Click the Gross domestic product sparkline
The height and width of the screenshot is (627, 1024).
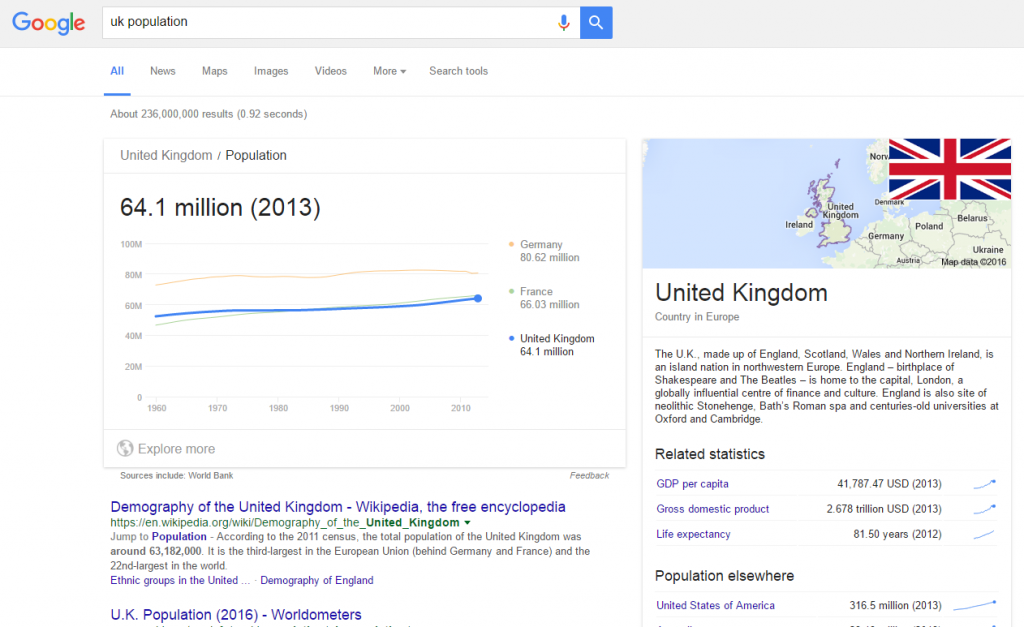[x=984, y=509]
